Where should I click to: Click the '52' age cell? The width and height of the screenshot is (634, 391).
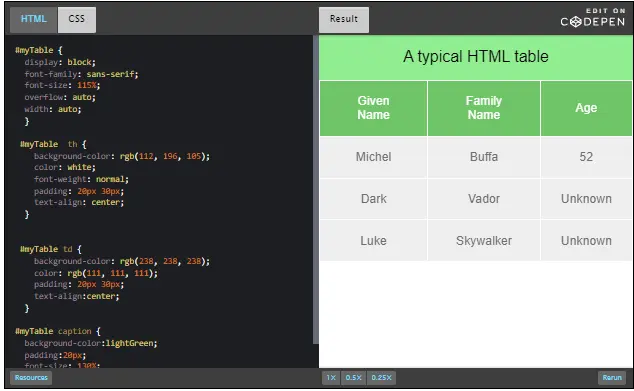[586, 157]
